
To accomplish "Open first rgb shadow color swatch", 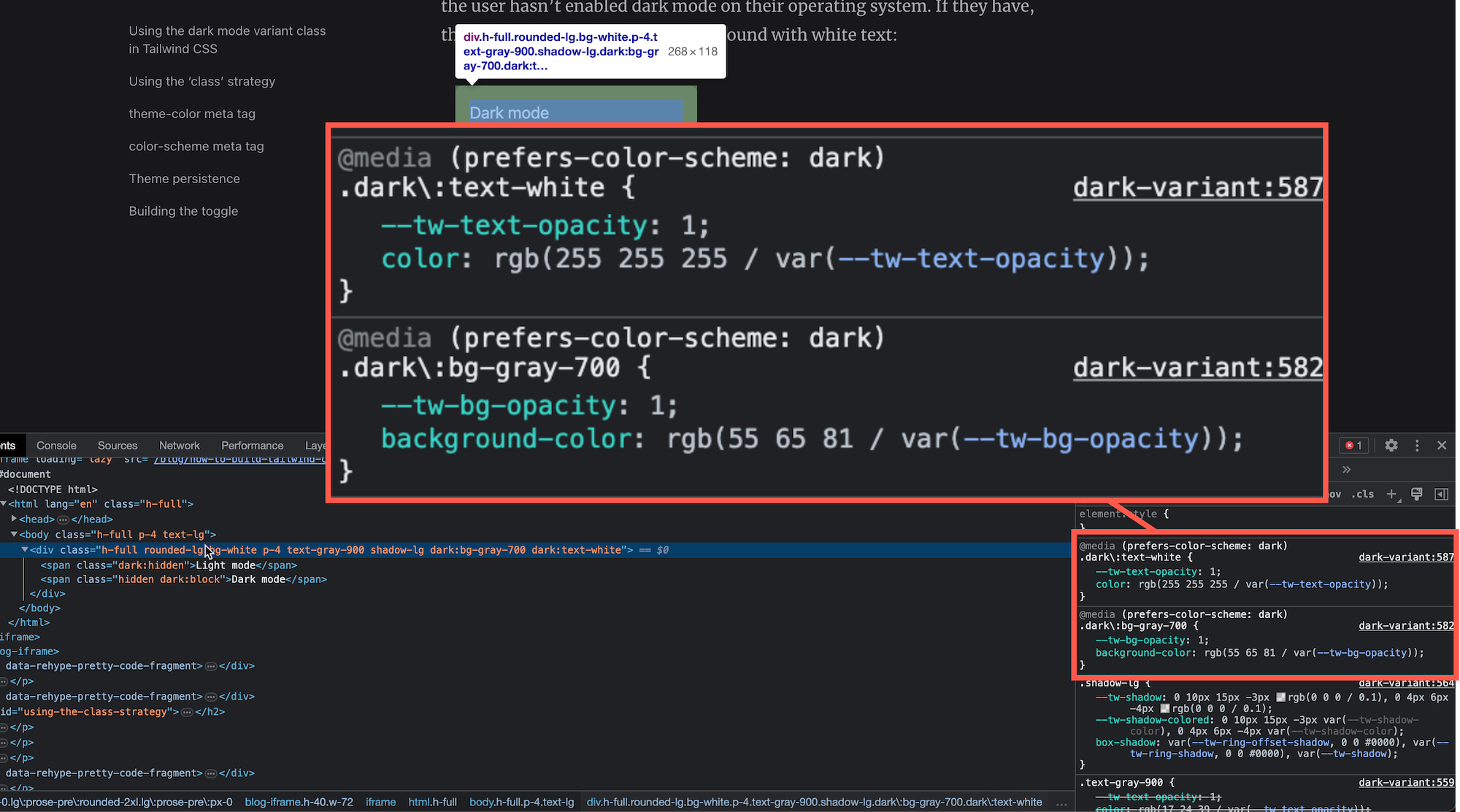I will pos(1280,697).
